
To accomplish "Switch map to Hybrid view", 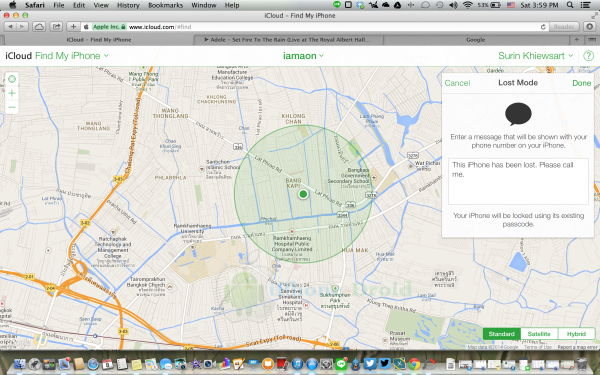I will tap(576, 334).
